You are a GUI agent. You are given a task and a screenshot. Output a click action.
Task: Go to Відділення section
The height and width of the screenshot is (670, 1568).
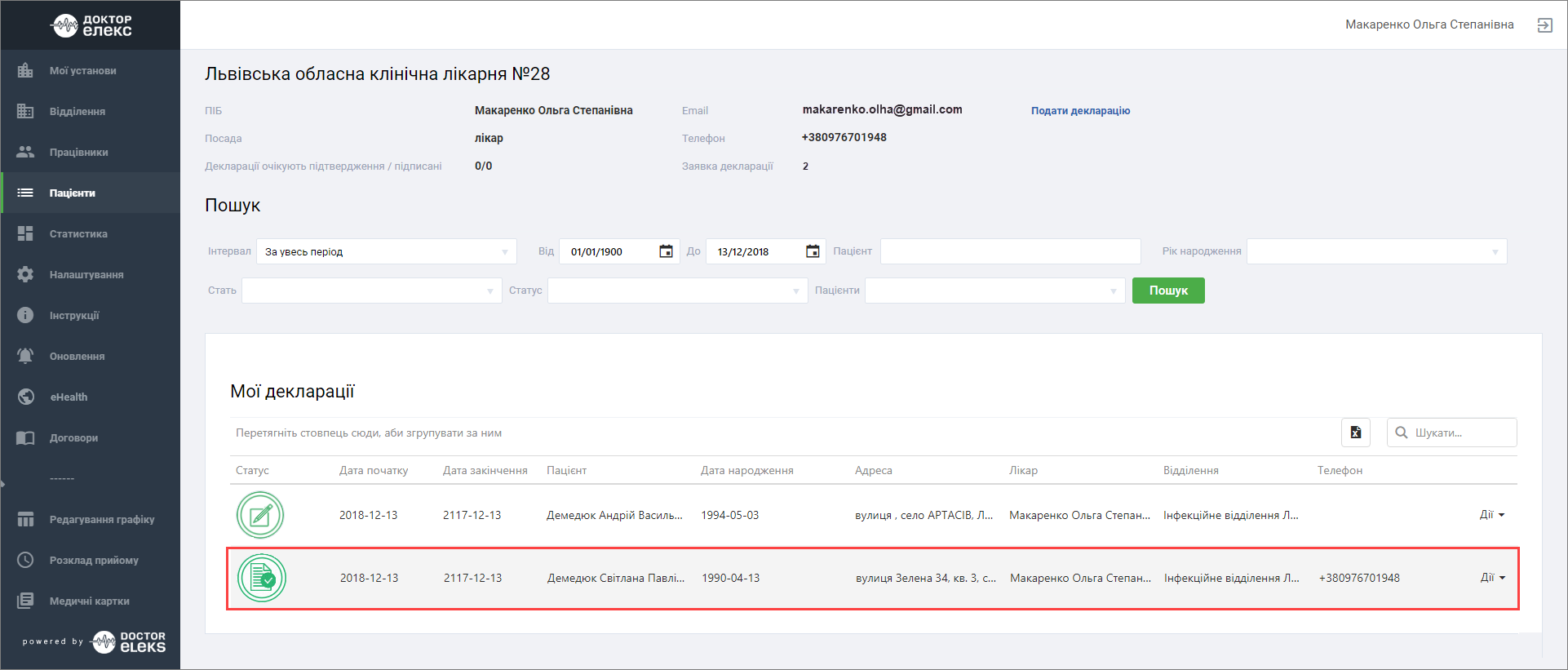click(78, 112)
